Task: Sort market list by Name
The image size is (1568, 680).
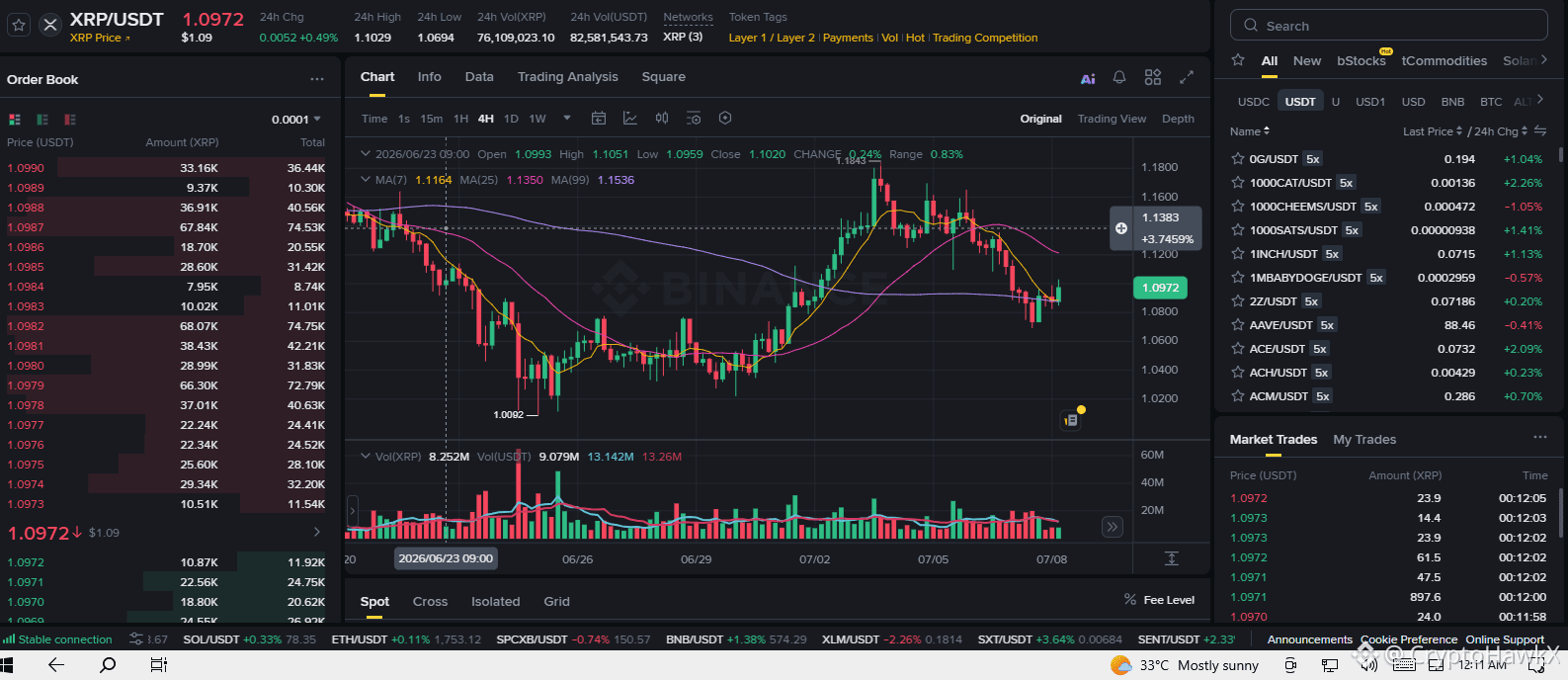Action: click(x=1250, y=131)
